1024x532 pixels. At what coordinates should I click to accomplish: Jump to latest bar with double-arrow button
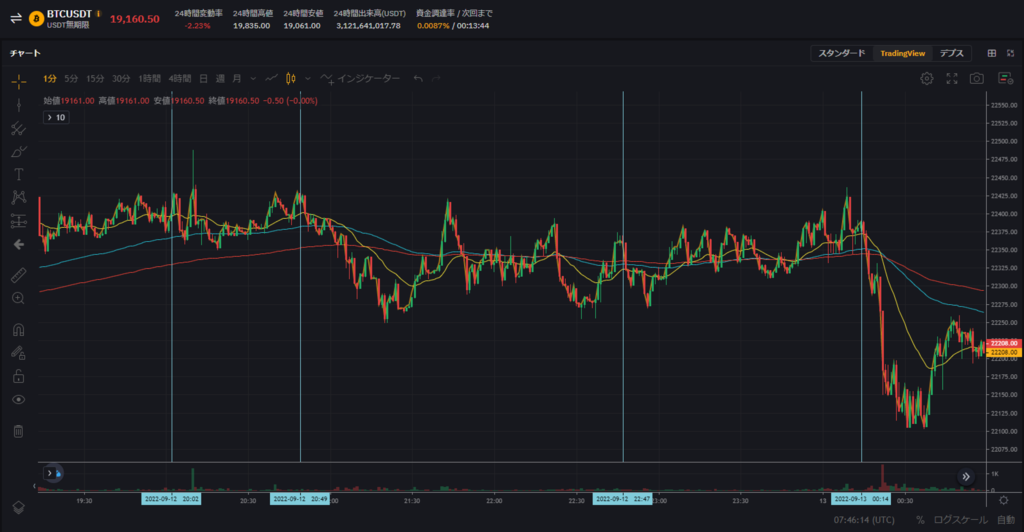(x=966, y=477)
